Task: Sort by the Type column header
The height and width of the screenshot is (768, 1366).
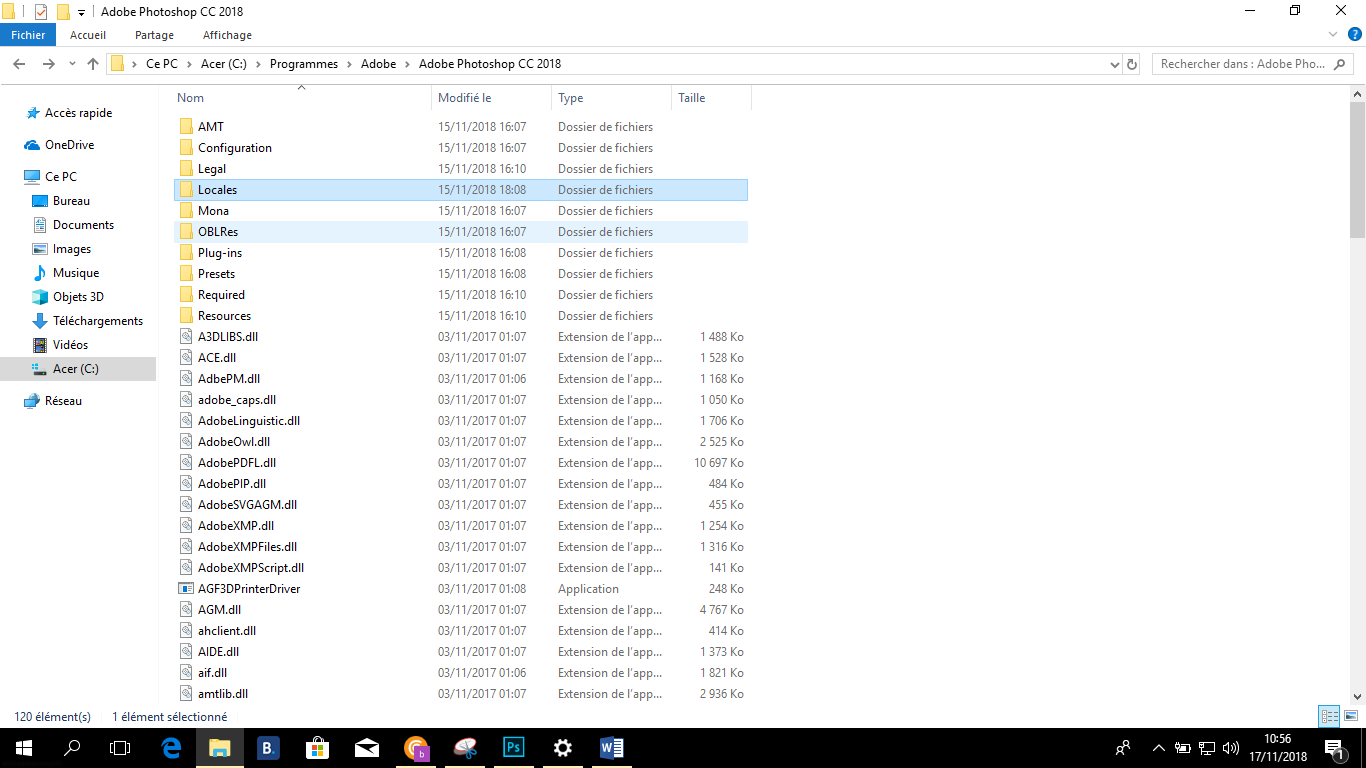Action: coord(611,98)
